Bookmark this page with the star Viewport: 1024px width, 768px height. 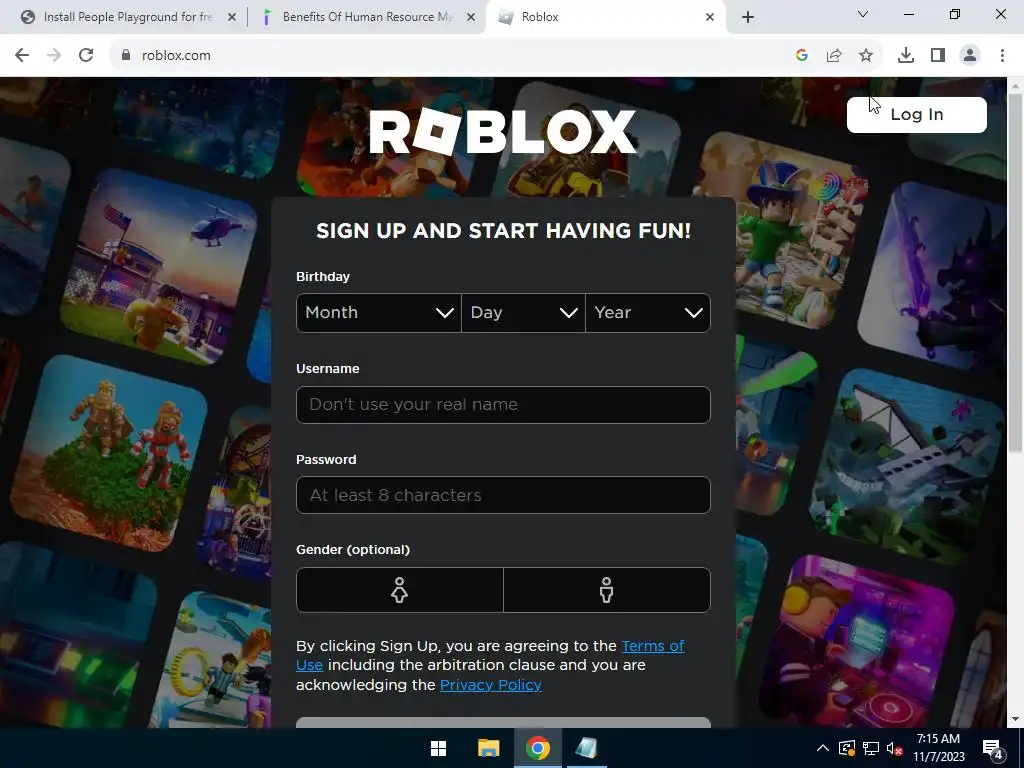(866, 56)
